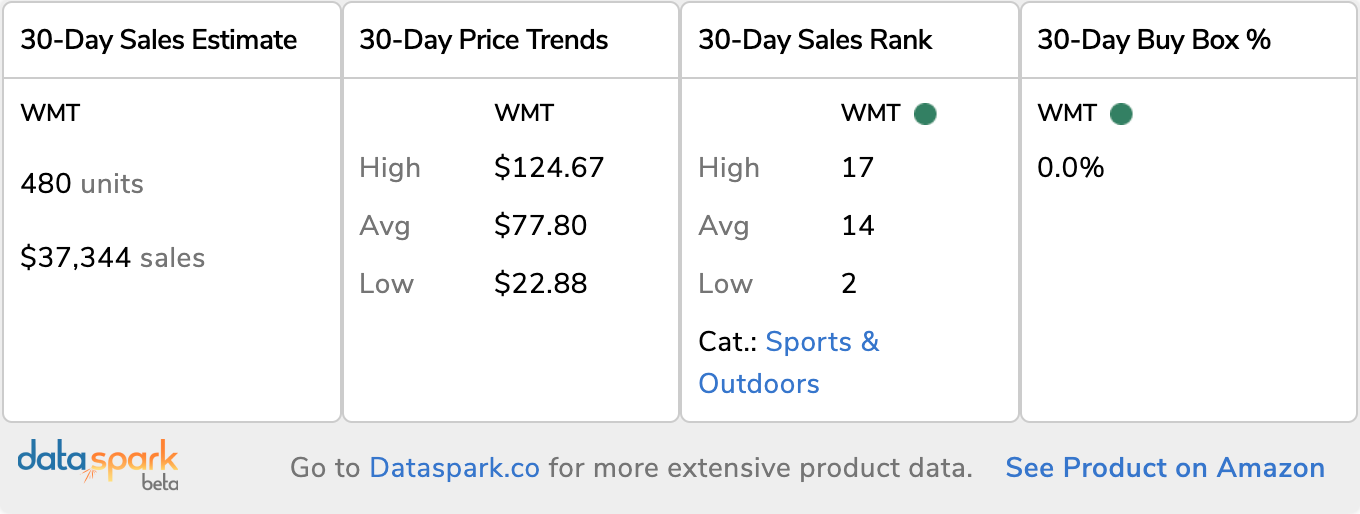Click the average sales rank value 14
This screenshot has width=1360, height=514.
[858, 225]
